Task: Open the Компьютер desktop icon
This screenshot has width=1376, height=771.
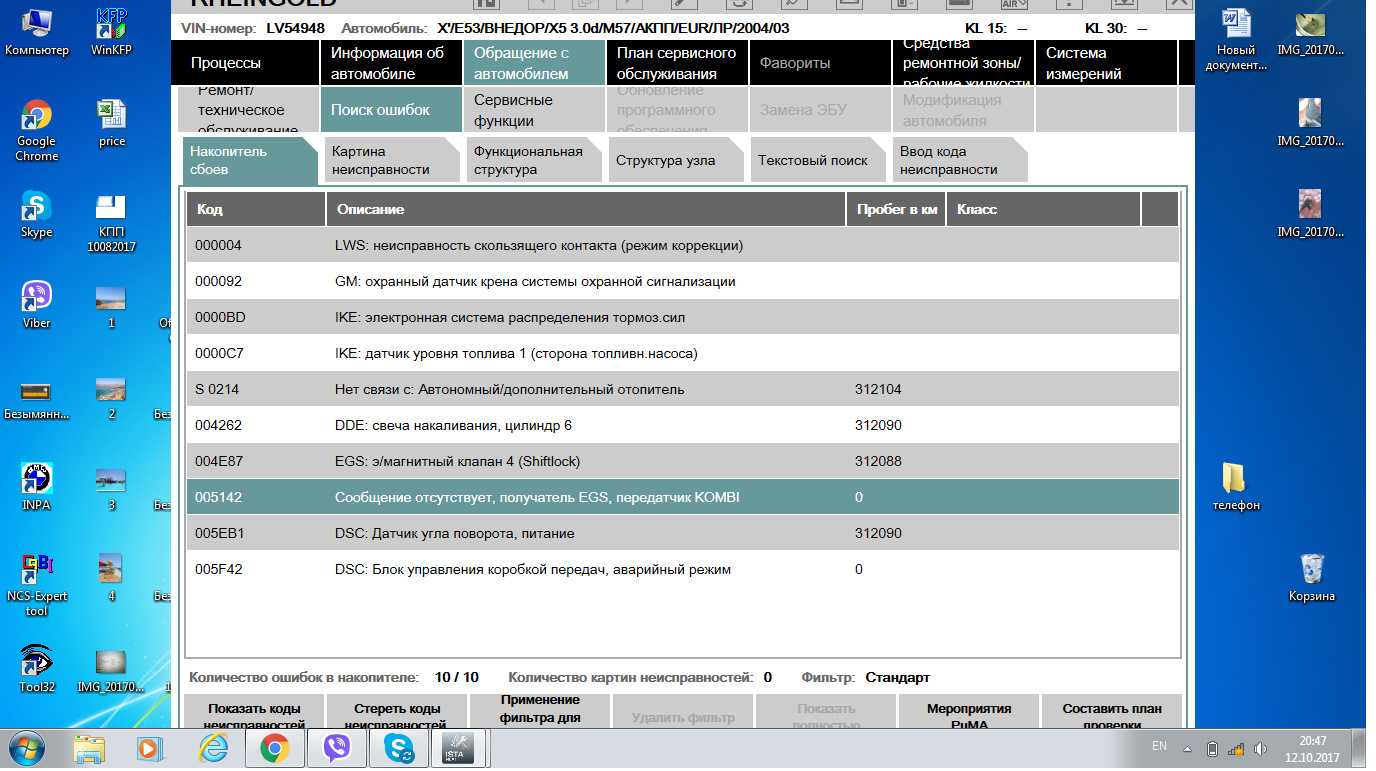Action: (x=37, y=32)
